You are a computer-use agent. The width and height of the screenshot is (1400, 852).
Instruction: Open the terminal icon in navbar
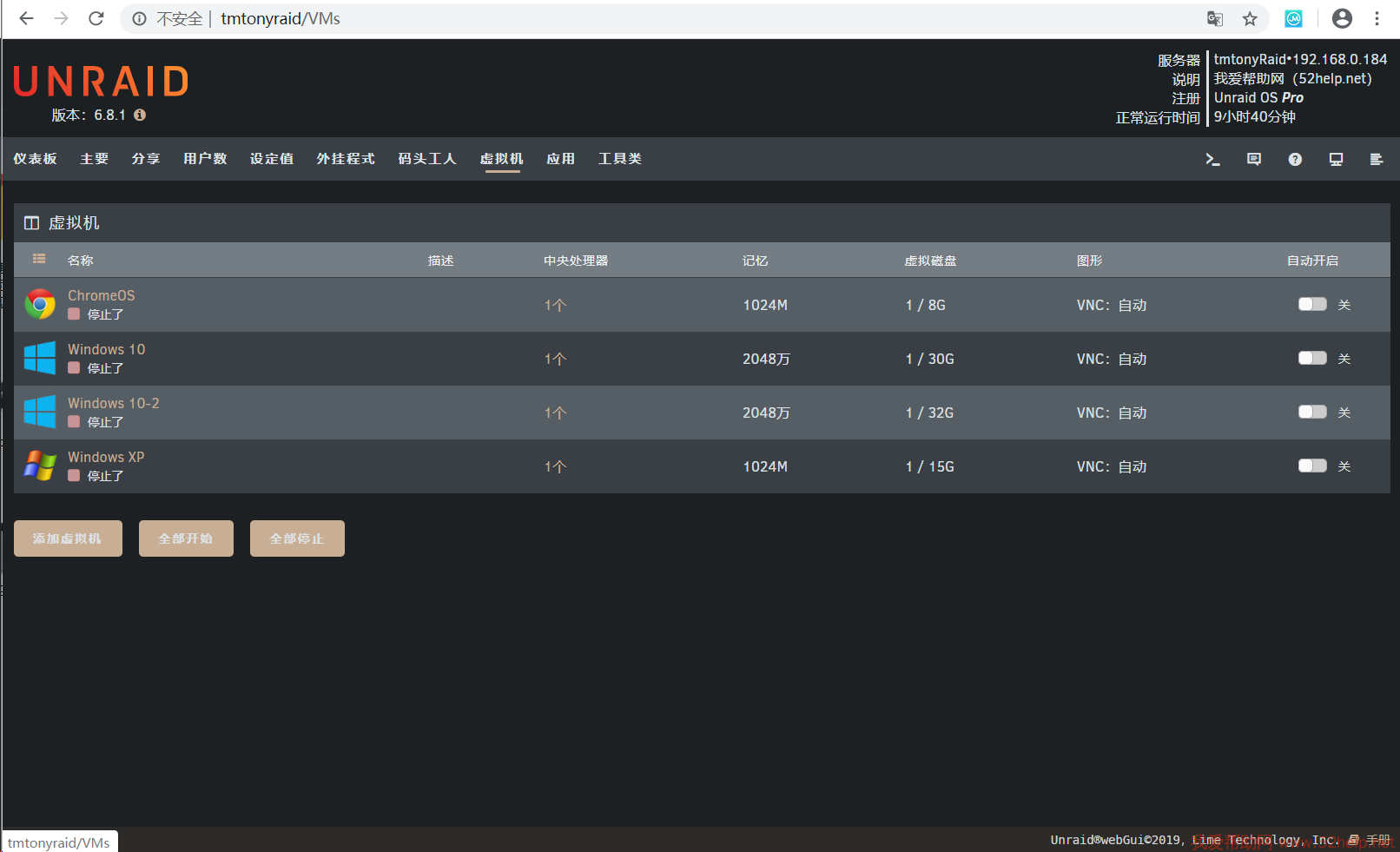click(1212, 159)
